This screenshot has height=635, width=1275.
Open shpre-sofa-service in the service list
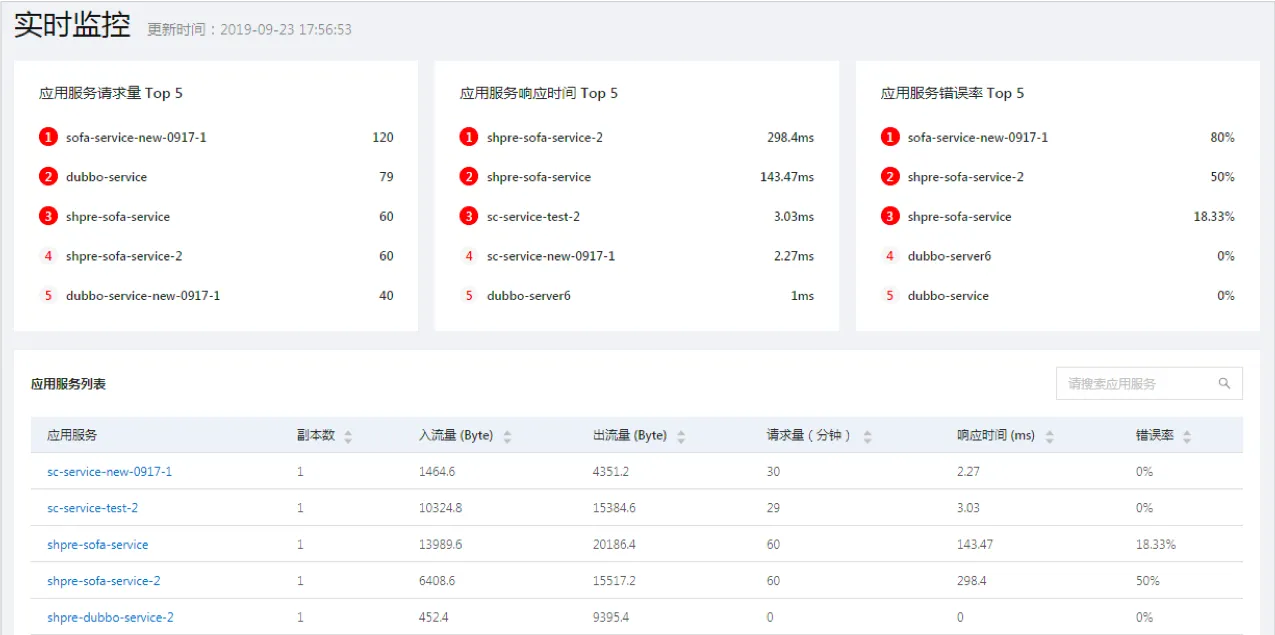click(x=97, y=545)
